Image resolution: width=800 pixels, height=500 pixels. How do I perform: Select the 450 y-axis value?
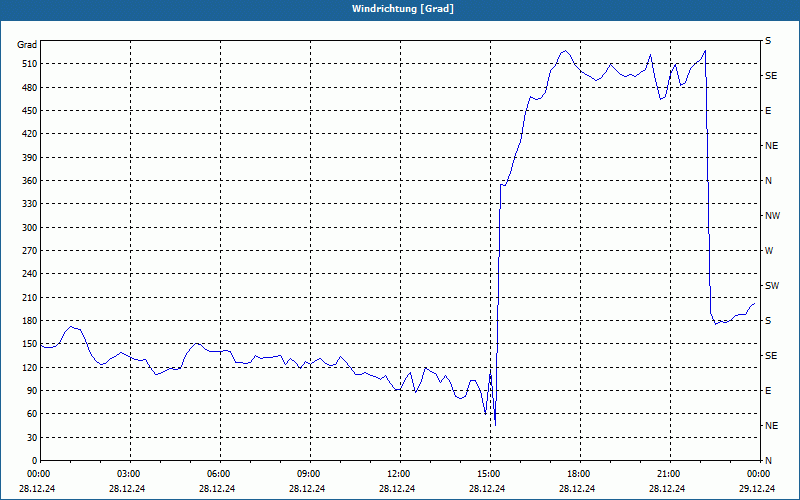click(29, 111)
